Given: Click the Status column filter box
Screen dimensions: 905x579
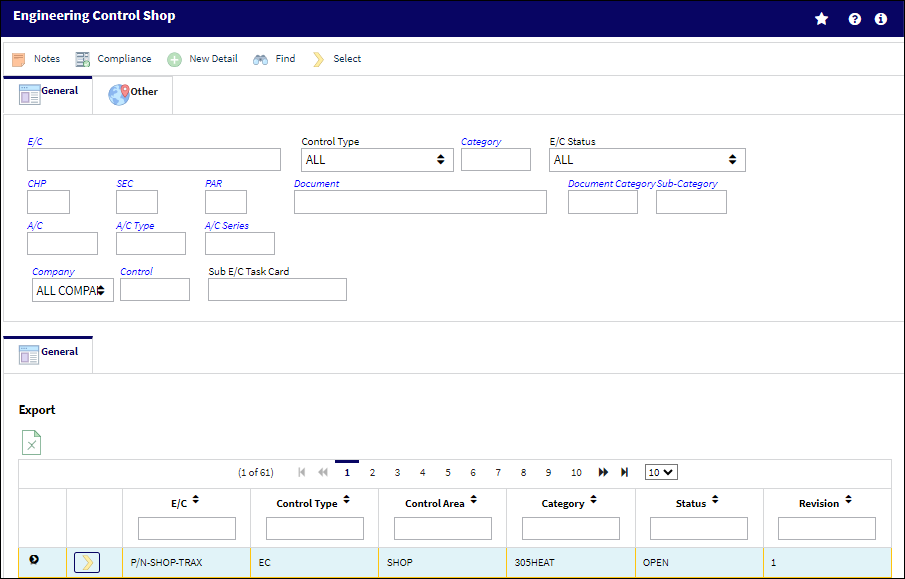Looking at the screenshot, I should point(699,528).
